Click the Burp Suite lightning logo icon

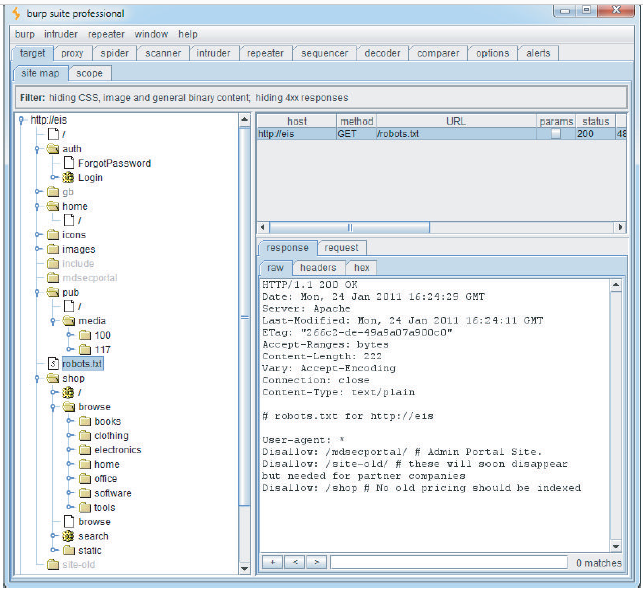pyautogui.click(x=16, y=14)
